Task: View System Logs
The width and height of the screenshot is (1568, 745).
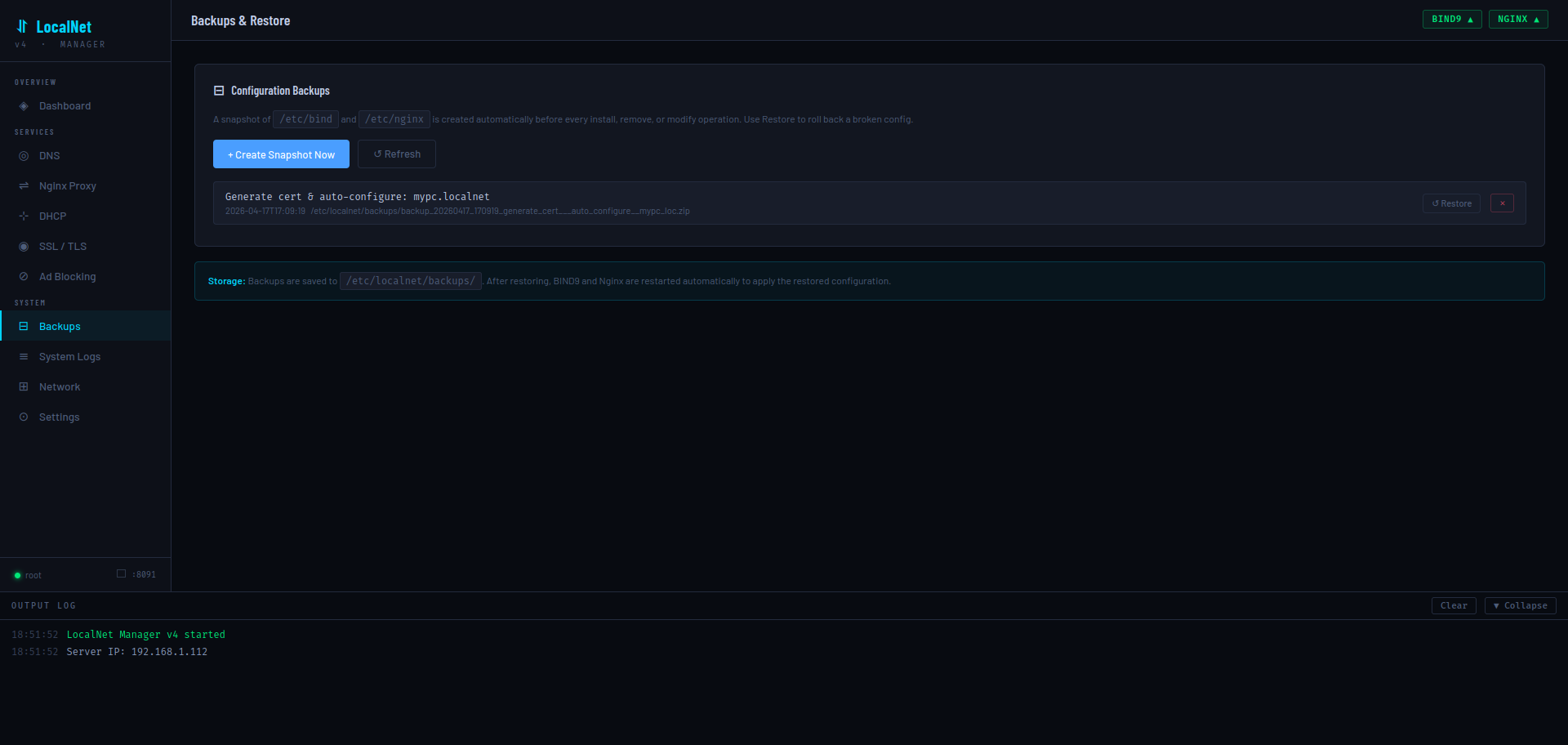Action: 85,357
